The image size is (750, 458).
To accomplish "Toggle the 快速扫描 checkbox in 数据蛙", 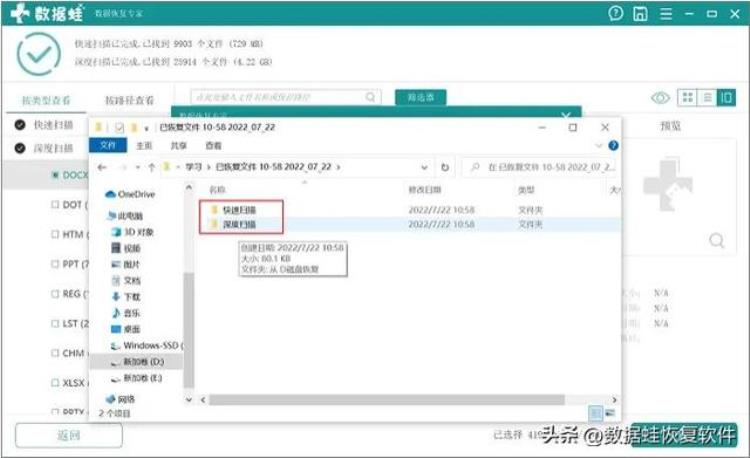I will (x=20, y=125).
